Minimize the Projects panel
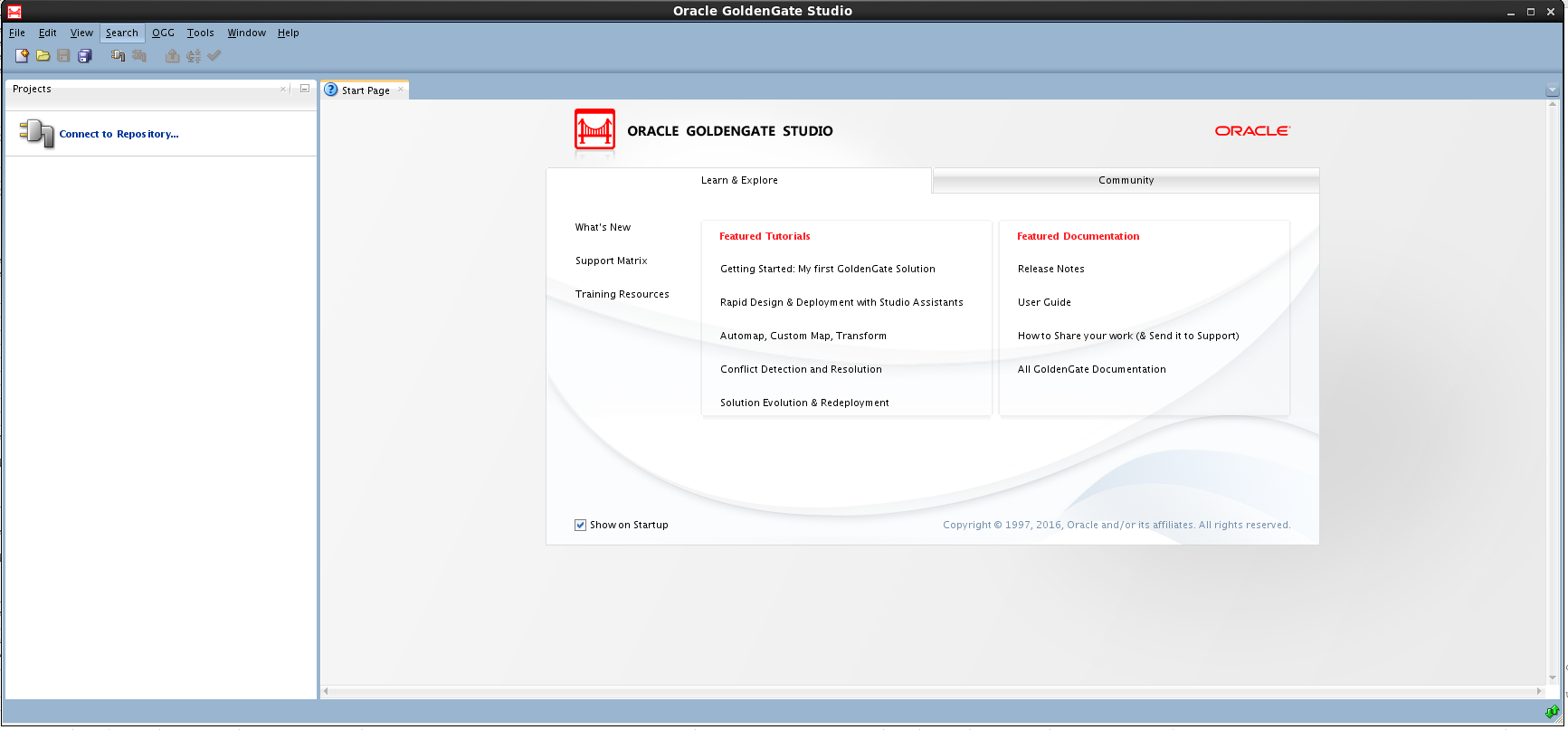Image resolution: width=1568 pixels, height=730 pixels. pyautogui.click(x=305, y=89)
